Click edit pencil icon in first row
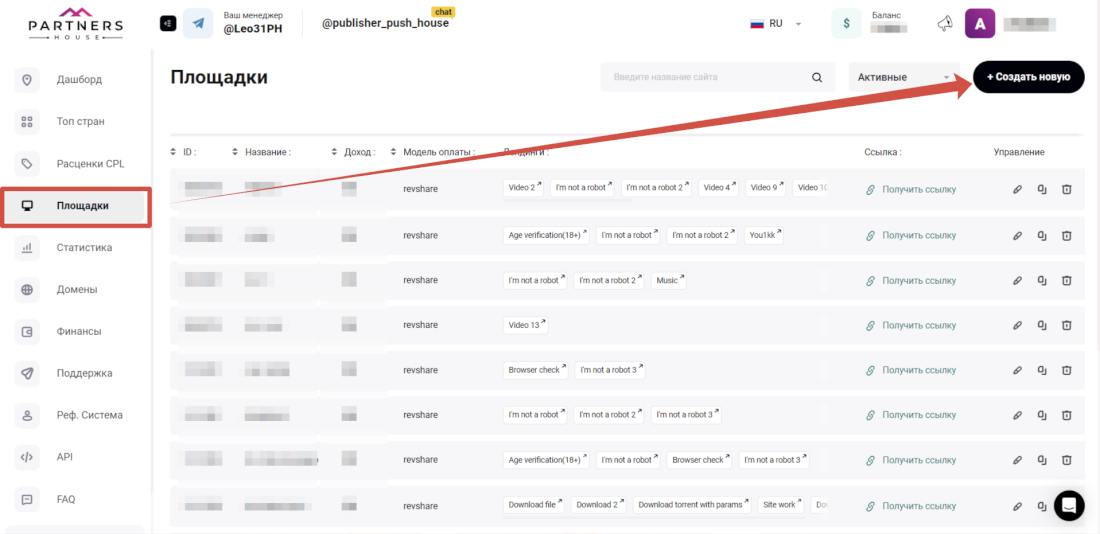Screen dimensions: 1100x534 coord(1017,188)
